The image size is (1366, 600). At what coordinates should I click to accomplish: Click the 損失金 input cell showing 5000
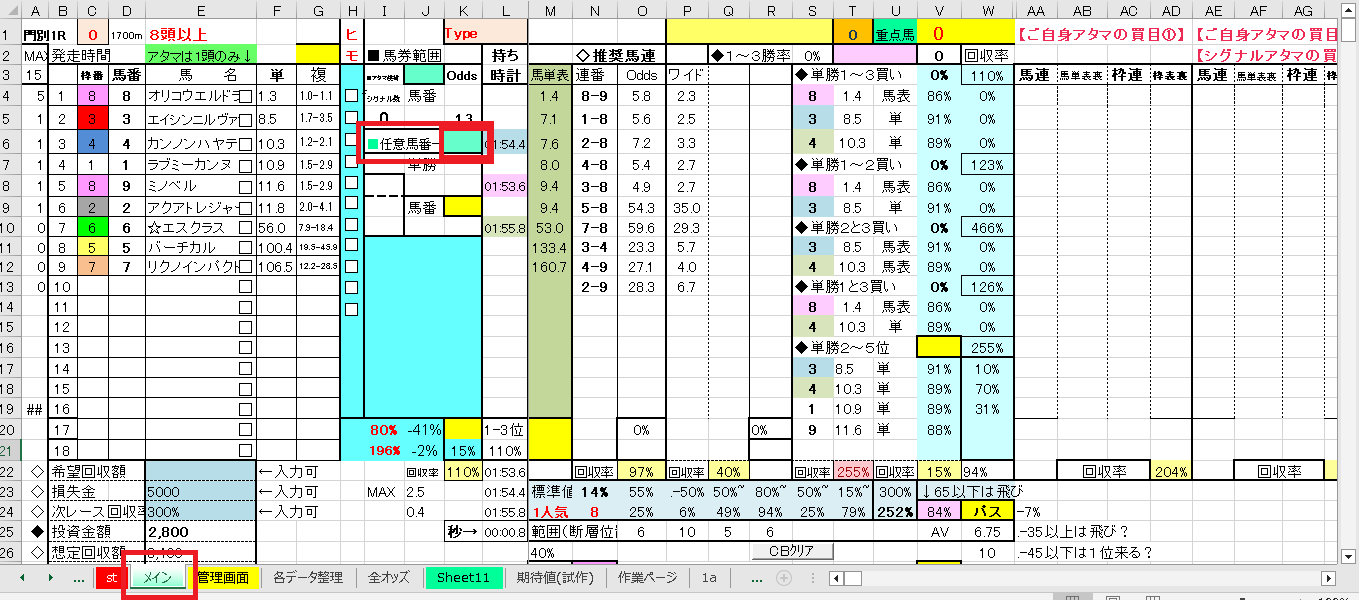200,492
